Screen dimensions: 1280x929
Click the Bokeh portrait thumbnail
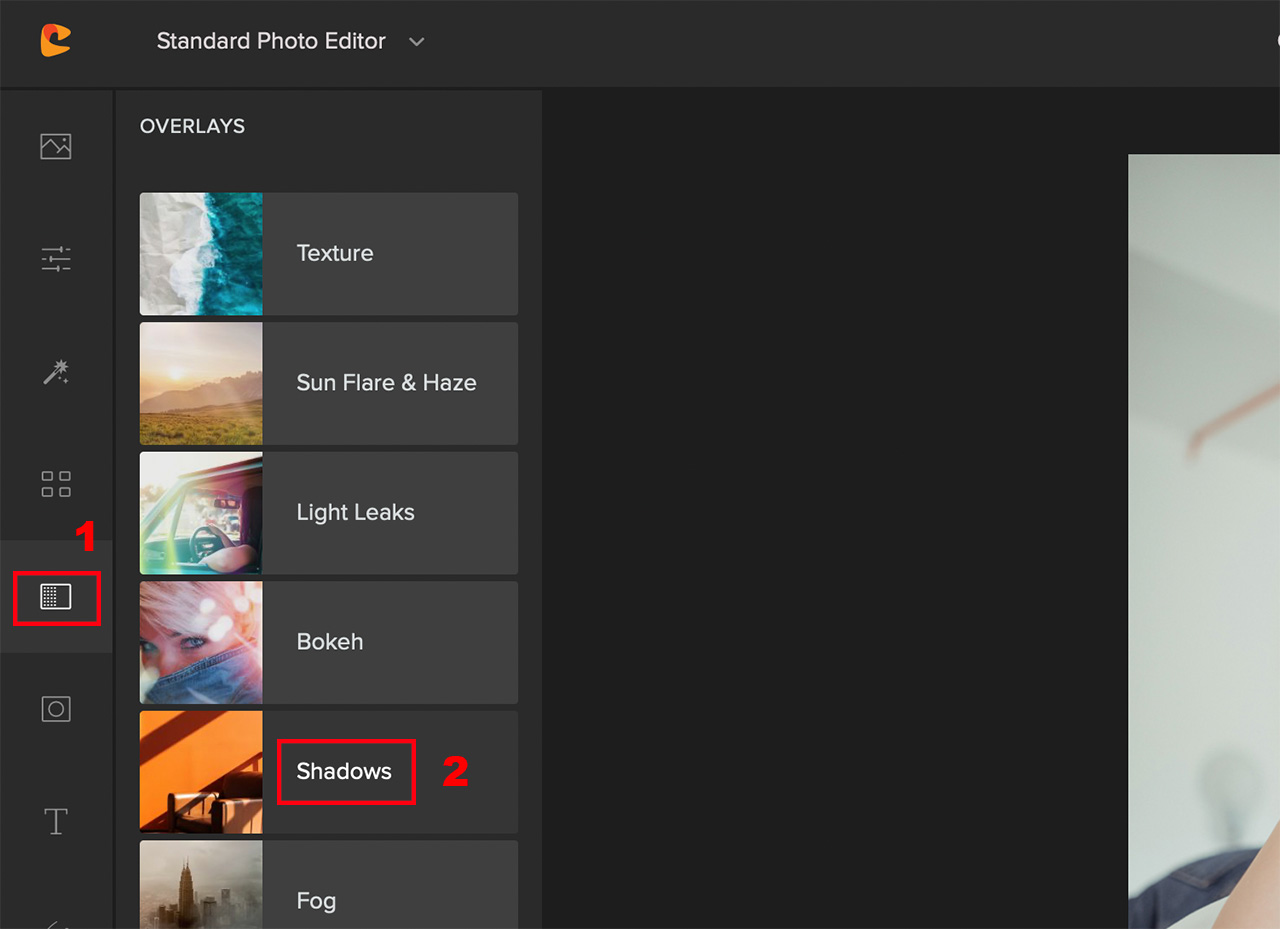[x=201, y=642]
